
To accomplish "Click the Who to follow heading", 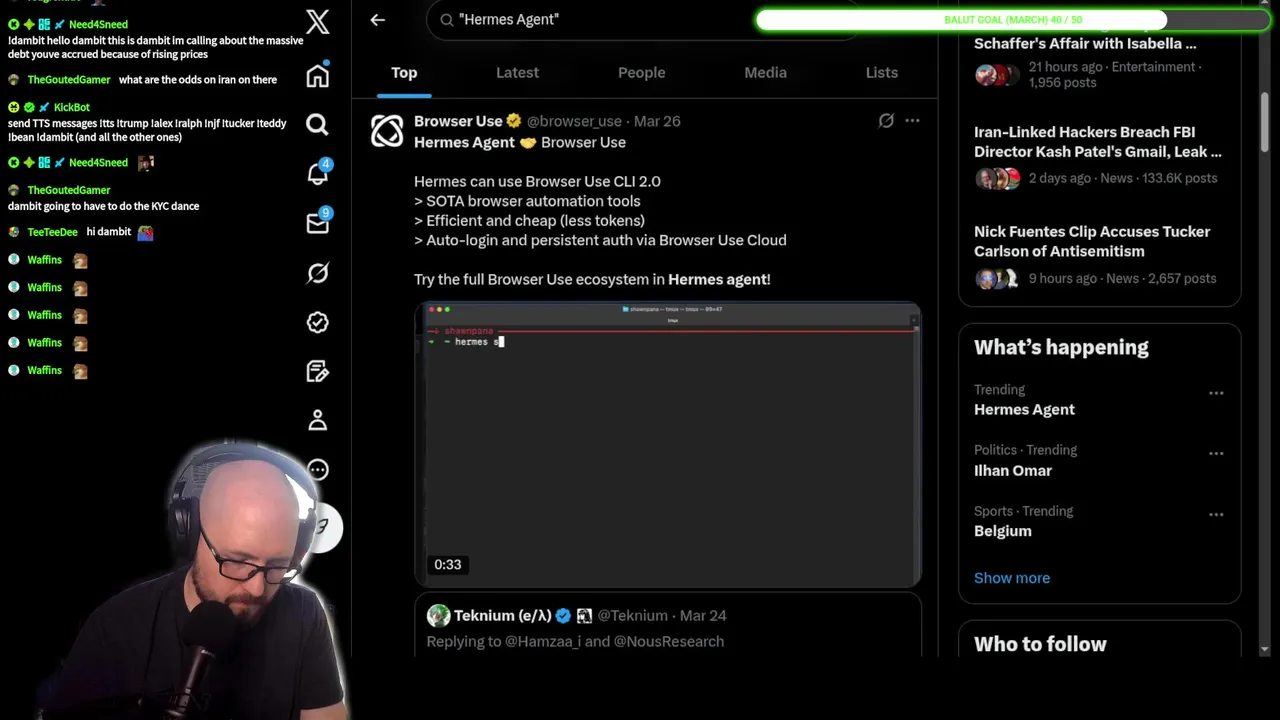I will [1040, 644].
